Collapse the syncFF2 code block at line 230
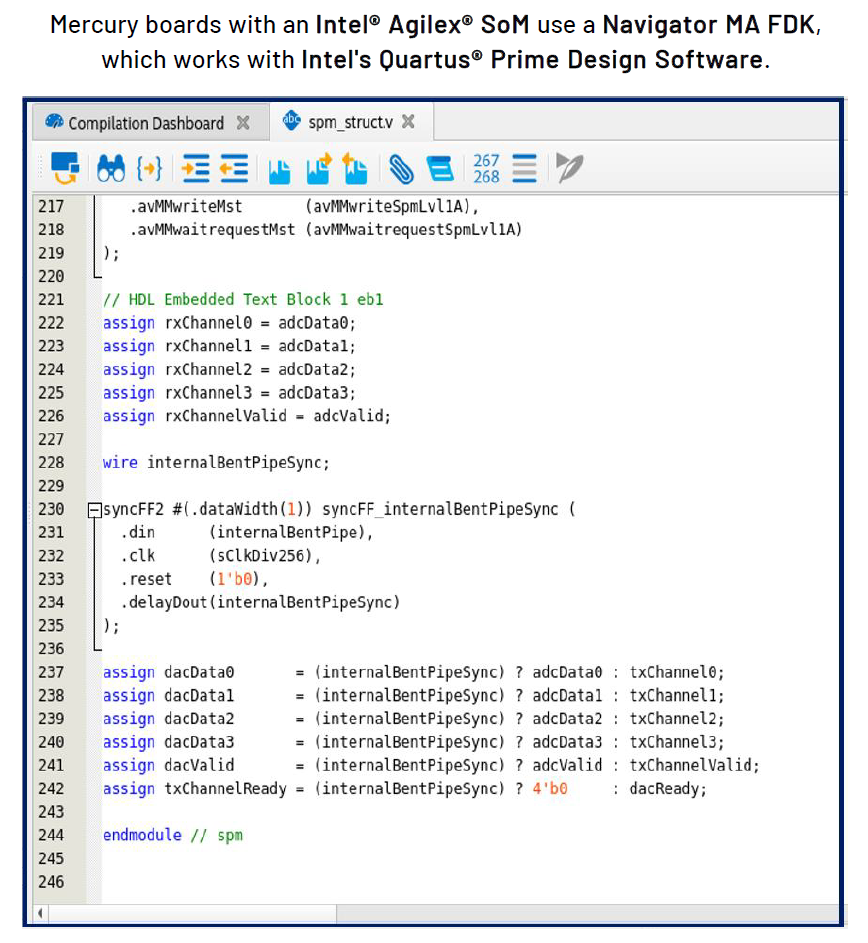Image resolution: width=868 pixels, height=943 pixels. tap(95, 510)
